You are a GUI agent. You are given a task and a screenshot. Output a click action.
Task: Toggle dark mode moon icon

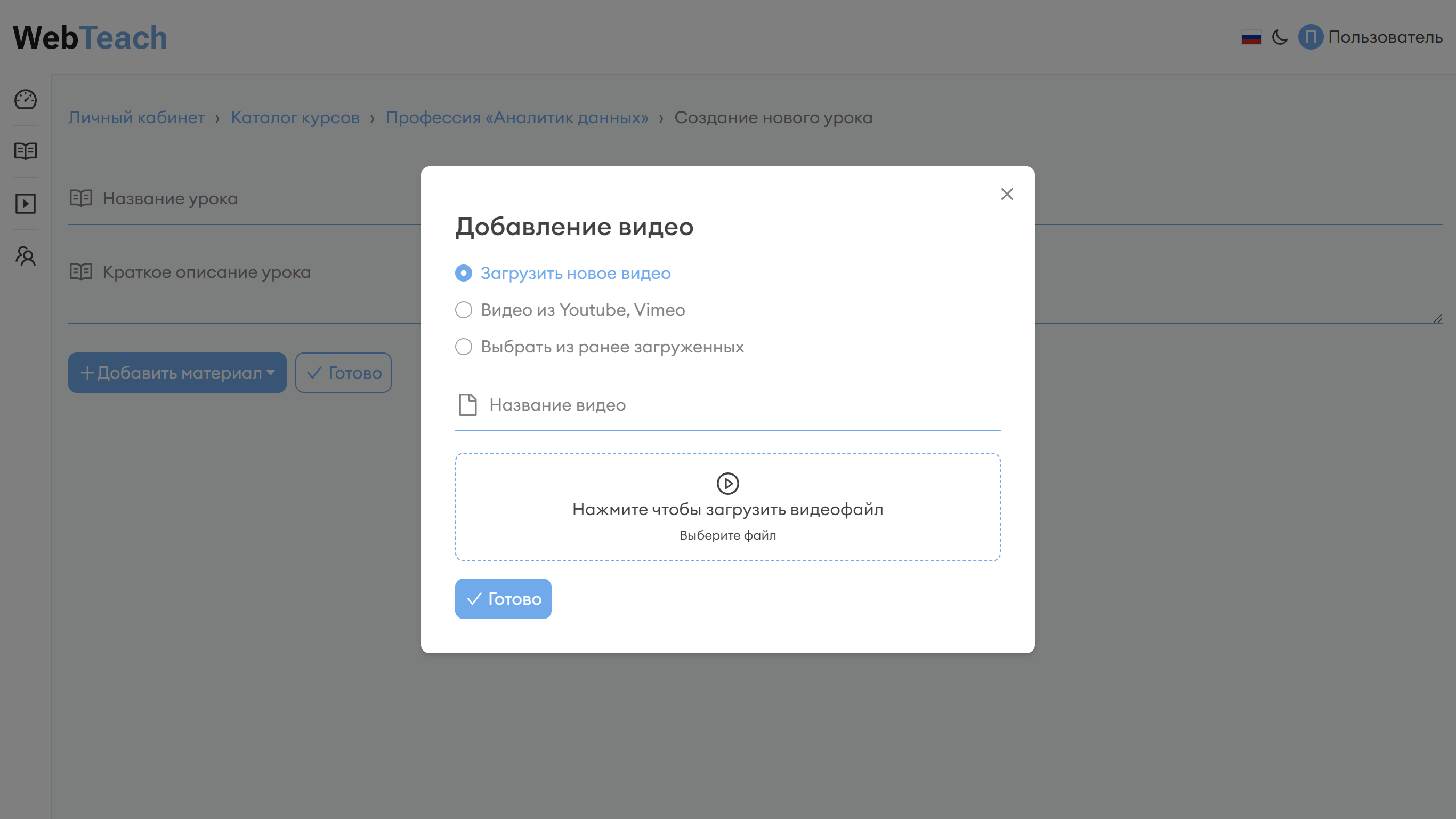[1280, 37]
